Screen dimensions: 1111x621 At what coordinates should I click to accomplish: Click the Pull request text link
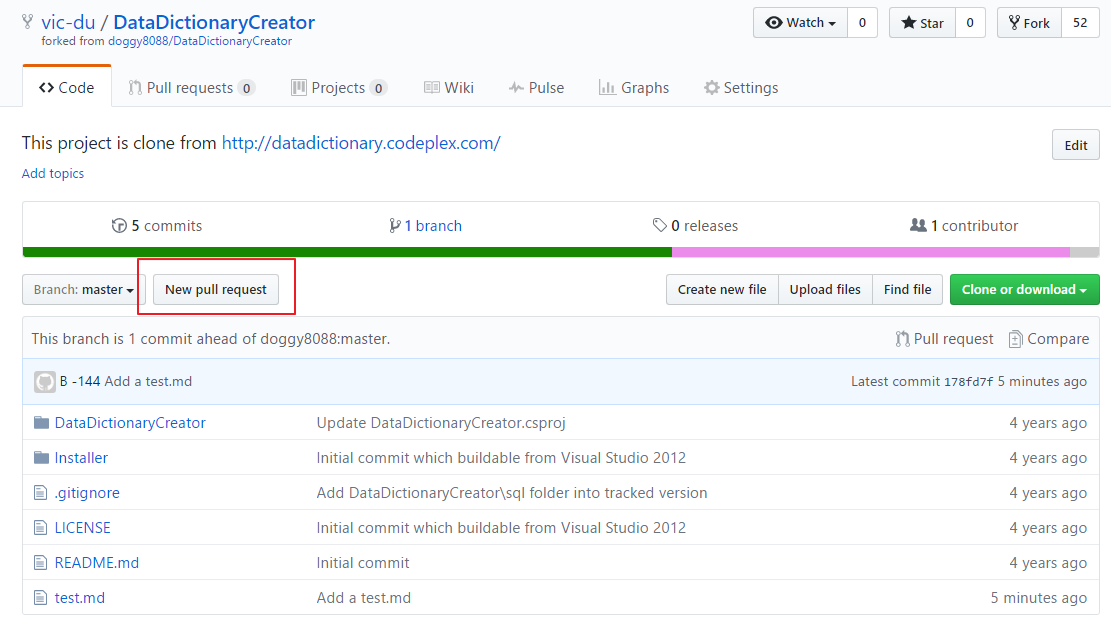(954, 339)
